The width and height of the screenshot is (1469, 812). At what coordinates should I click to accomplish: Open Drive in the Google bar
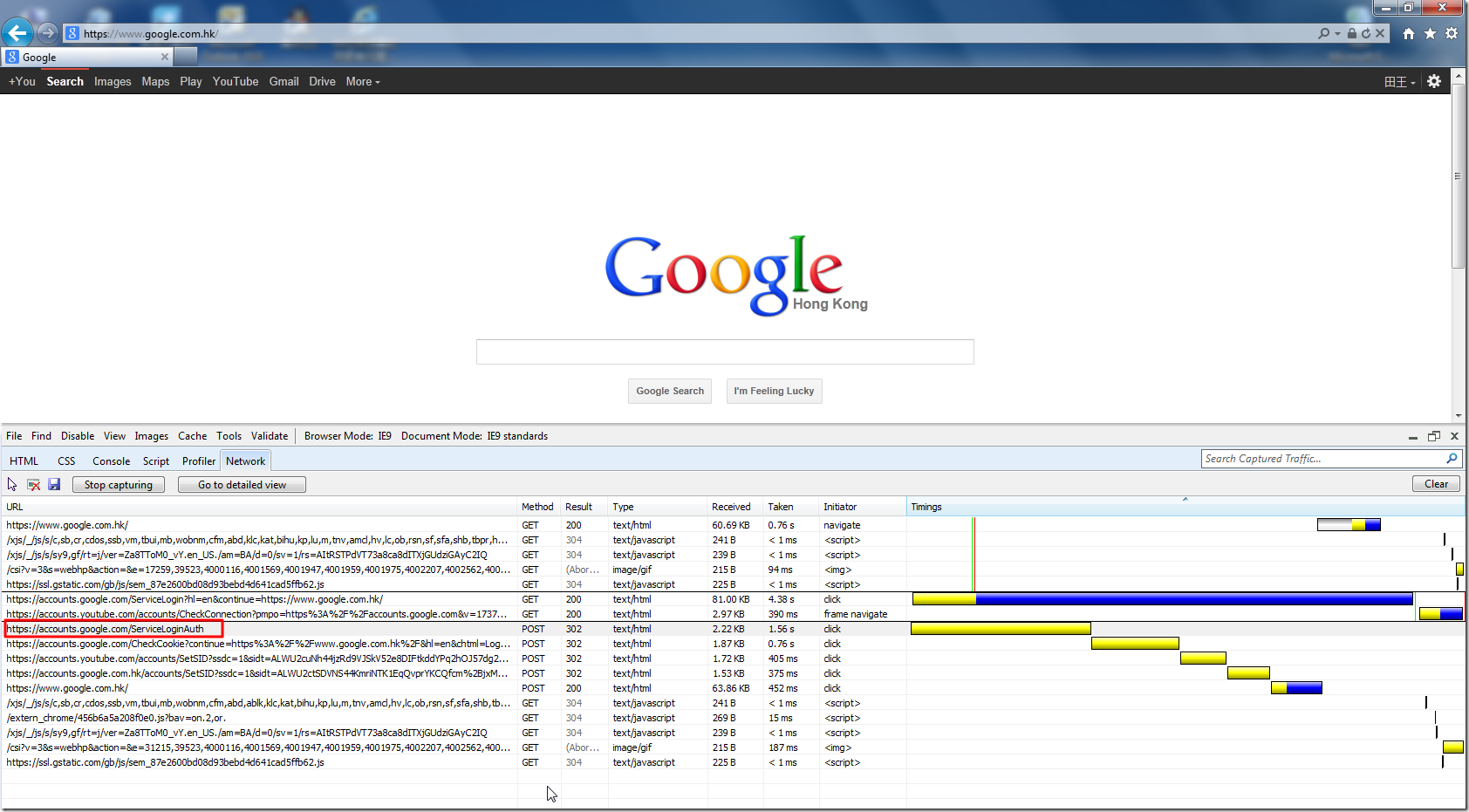(x=322, y=81)
